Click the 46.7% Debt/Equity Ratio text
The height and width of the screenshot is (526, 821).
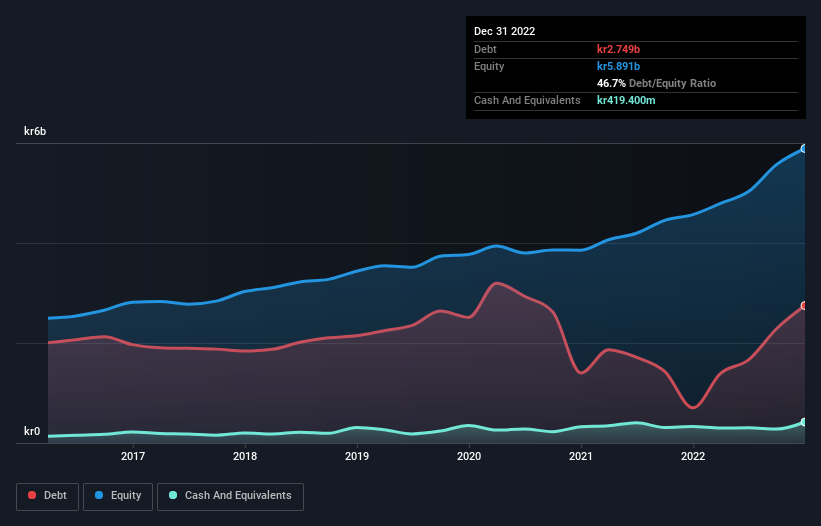click(x=657, y=83)
